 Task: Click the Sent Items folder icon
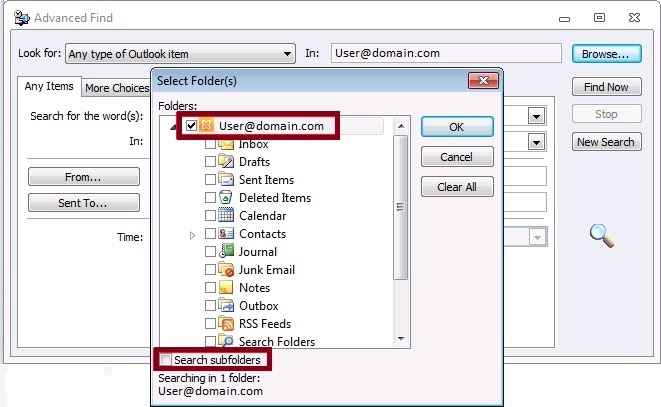(x=226, y=179)
